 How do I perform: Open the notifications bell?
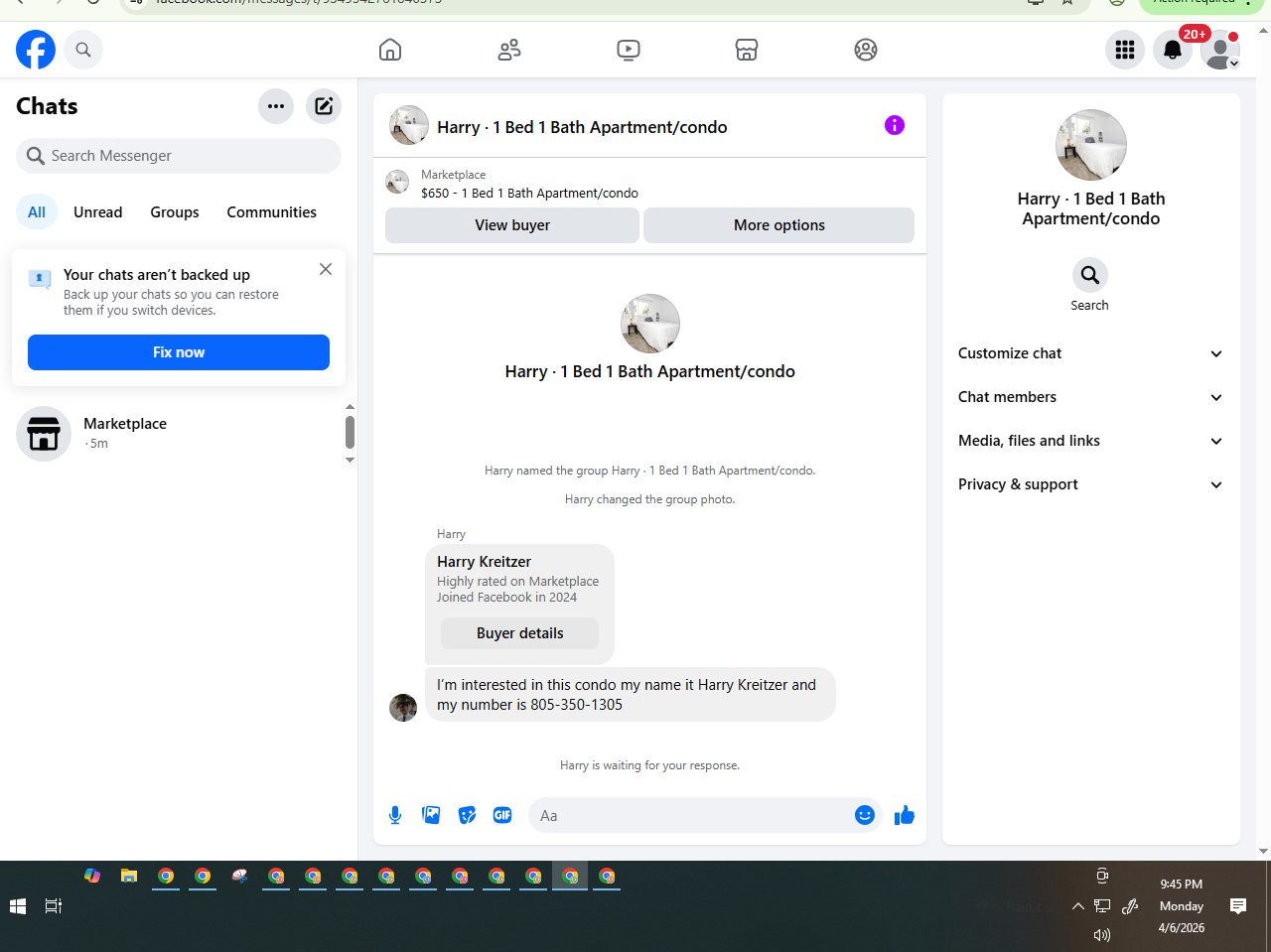[x=1173, y=50]
